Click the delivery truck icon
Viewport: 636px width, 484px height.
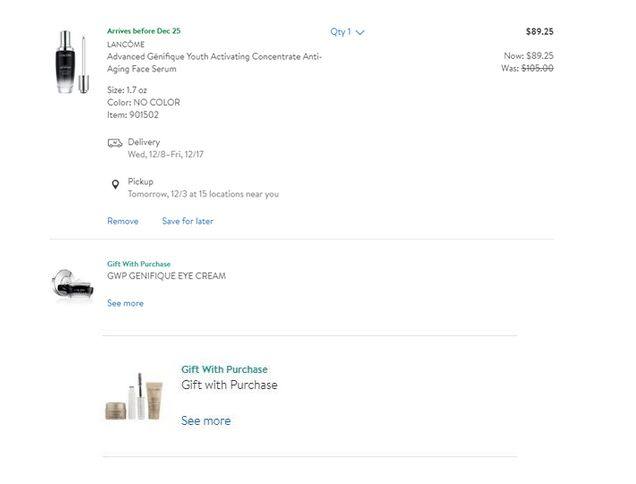pyautogui.click(x=115, y=143)
